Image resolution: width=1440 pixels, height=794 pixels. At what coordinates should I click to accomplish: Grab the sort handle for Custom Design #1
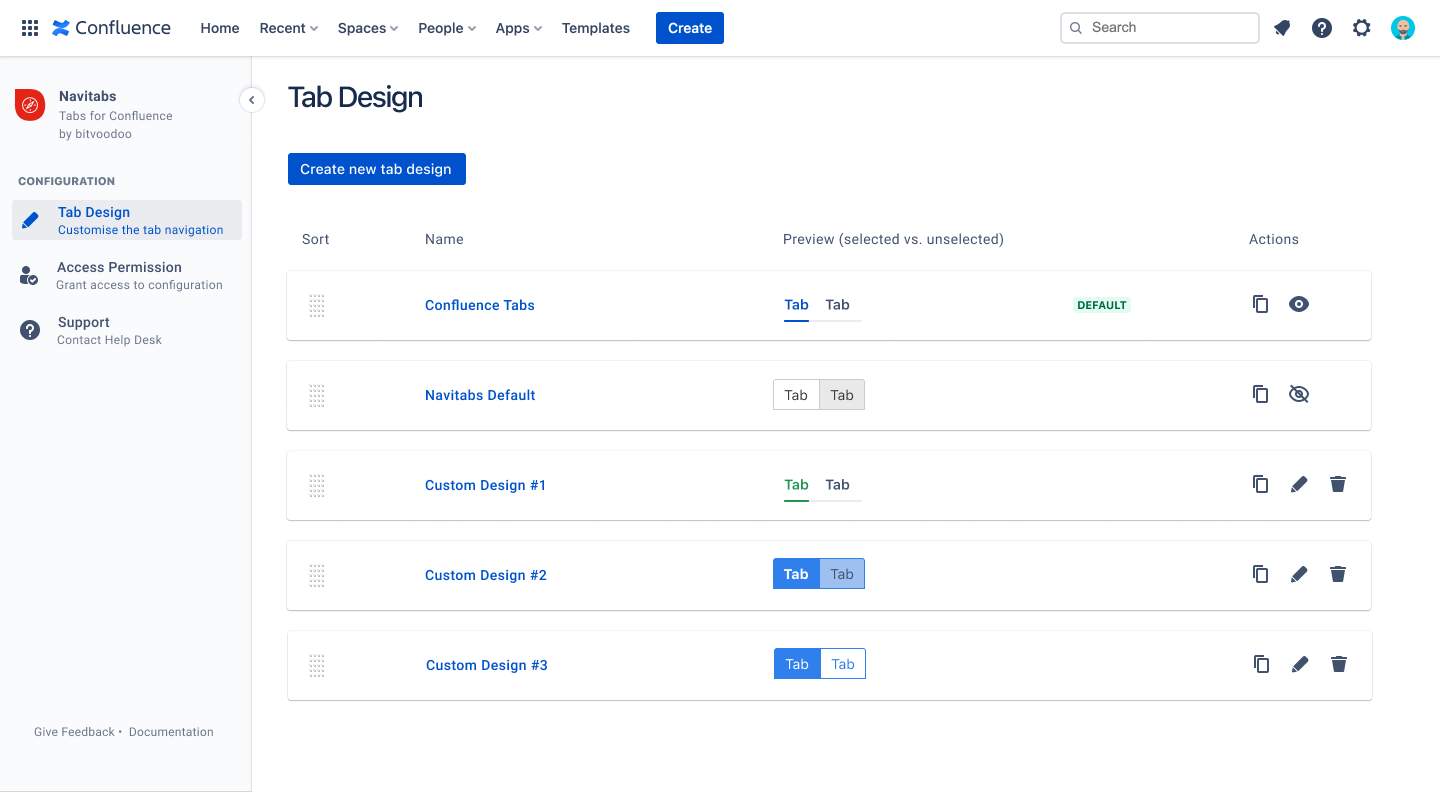tap(317, 486)
